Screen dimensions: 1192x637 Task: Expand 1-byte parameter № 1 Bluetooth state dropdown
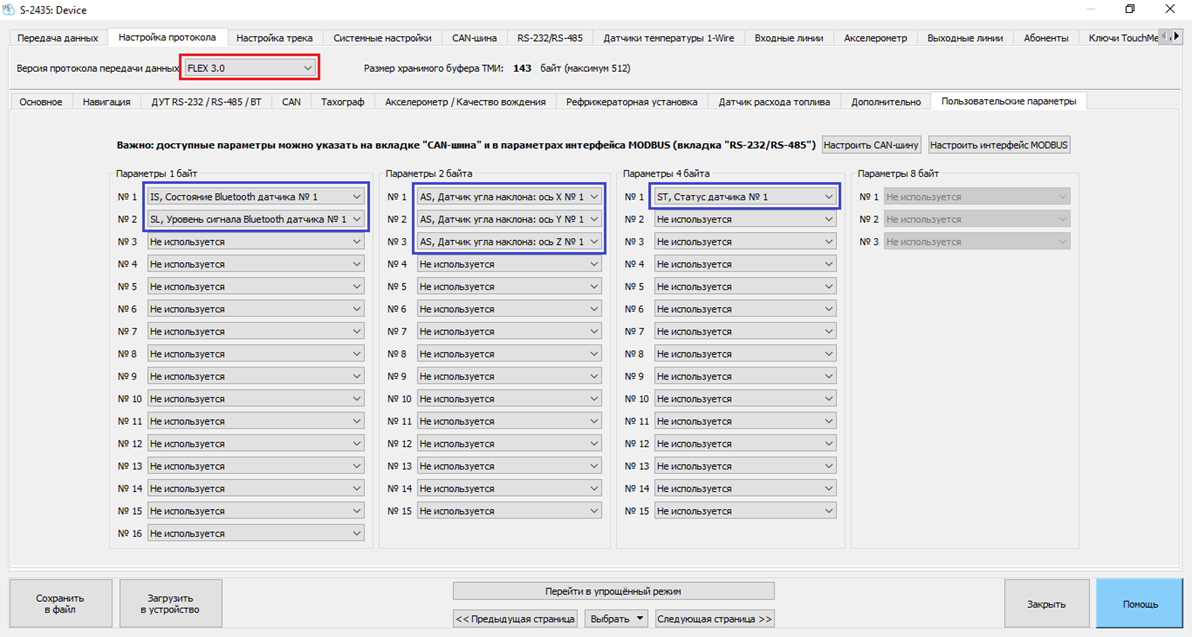(255, 197)
